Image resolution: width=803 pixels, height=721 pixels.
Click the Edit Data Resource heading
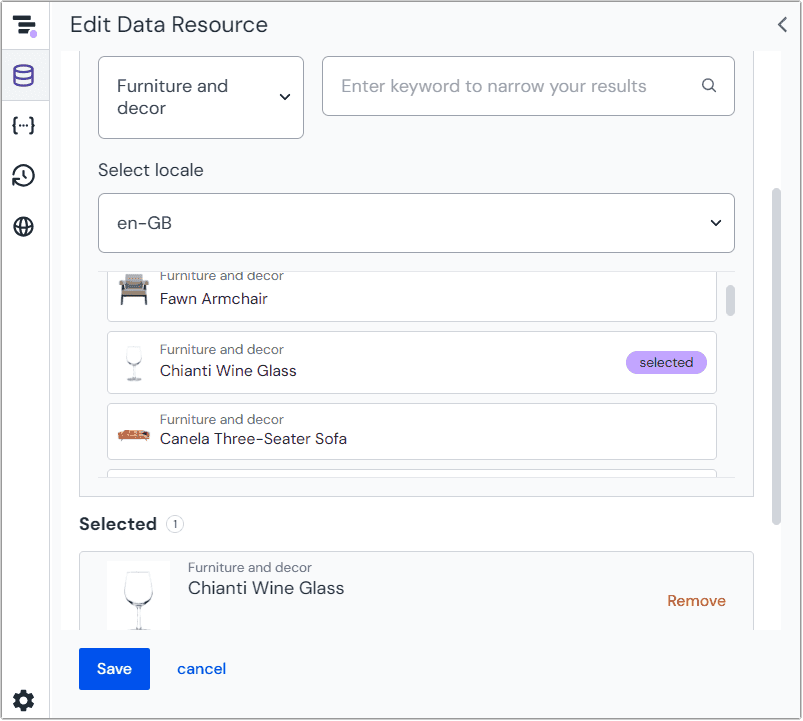click(169, 25)
